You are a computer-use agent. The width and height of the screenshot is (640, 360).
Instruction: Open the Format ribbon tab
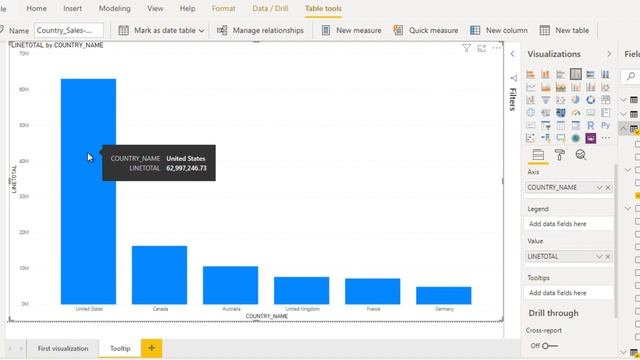pyautogui.click(x=223, y=8)
